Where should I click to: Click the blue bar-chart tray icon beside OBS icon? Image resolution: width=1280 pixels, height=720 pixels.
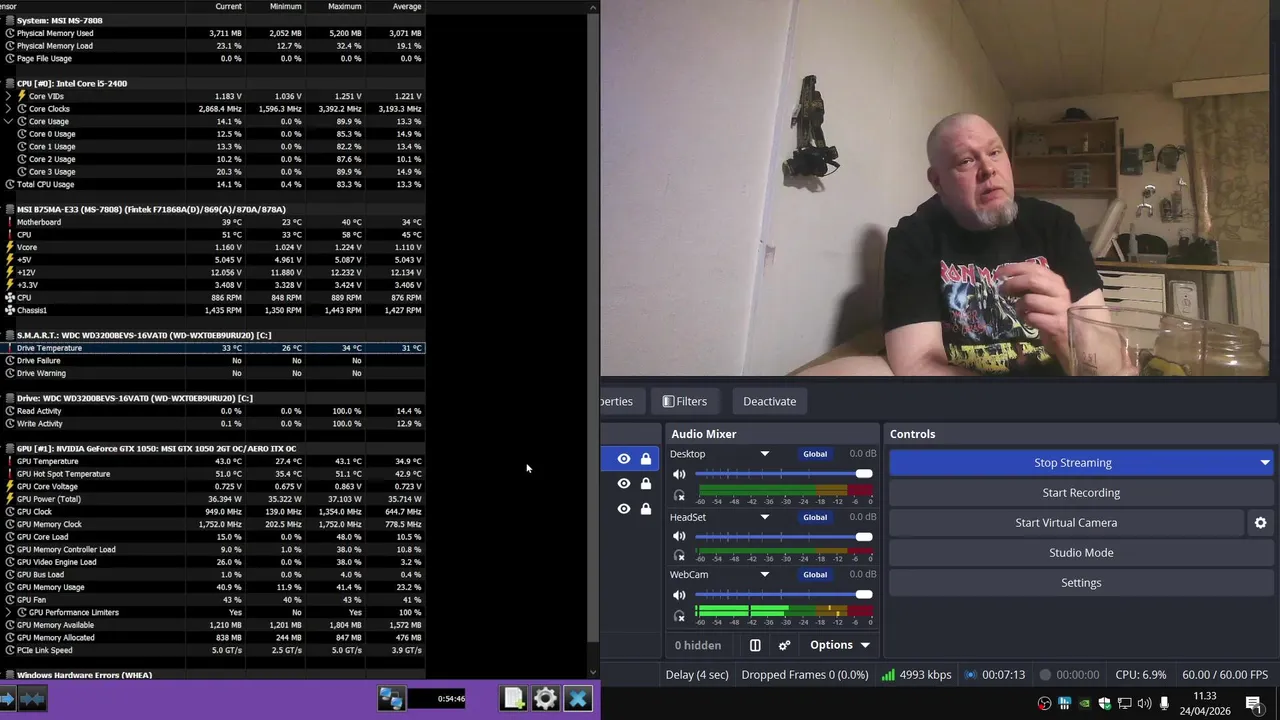coord(1065,703)
